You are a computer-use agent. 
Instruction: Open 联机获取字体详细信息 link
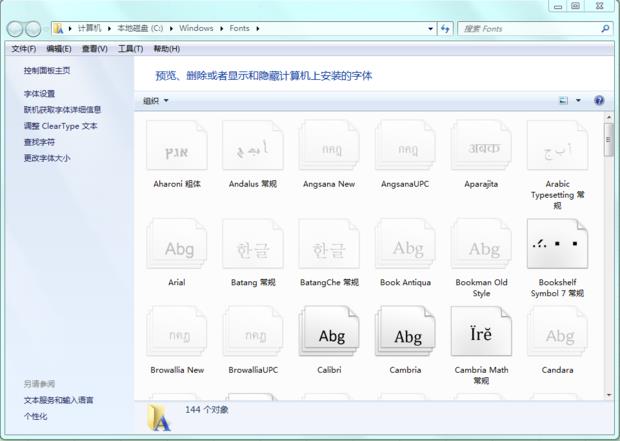62,110
